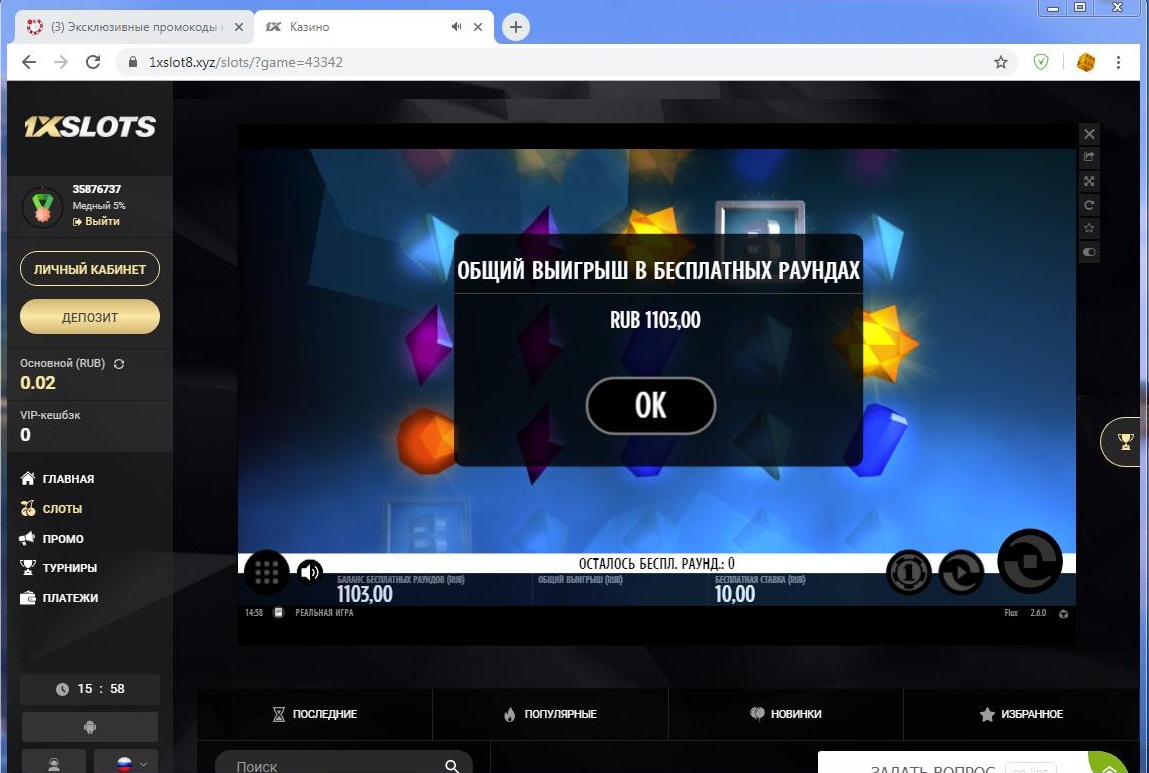This screenshot has height=773, width=1149.
Task: Close the game frame with the X icon
Action: (x=1089, y=134)
